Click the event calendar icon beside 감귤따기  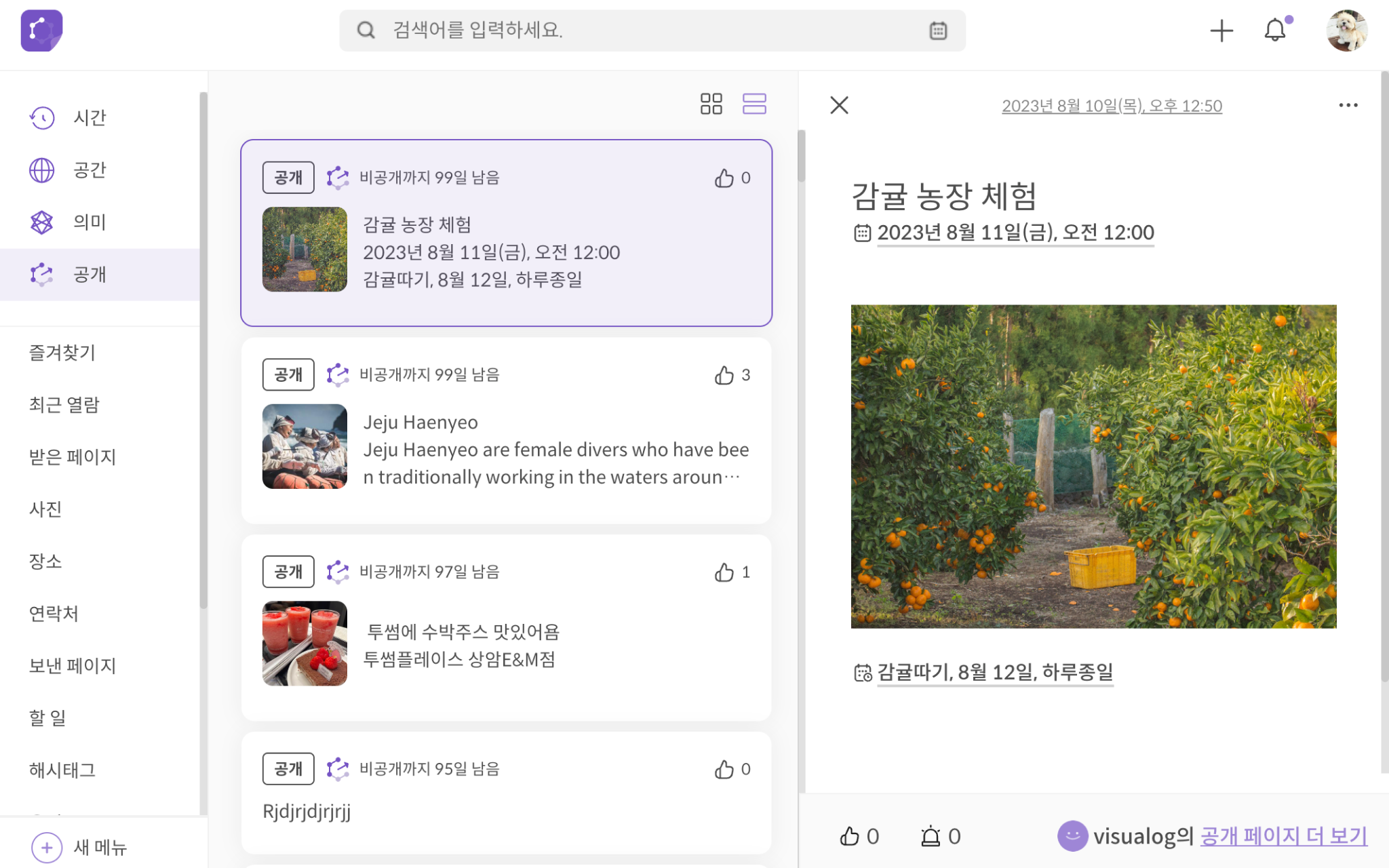point(863,673)
